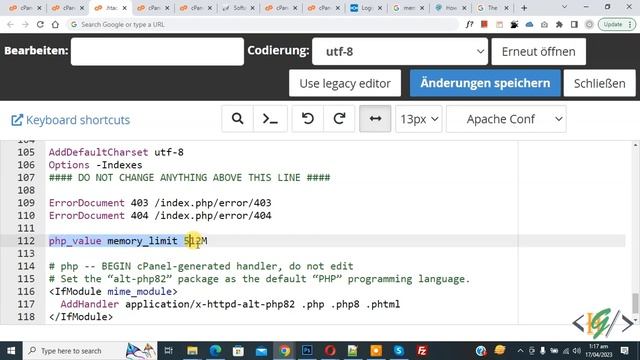Click the editor vertical scrollbar thumb
This screenshot has width=640, height=360.
click(635, 303)
